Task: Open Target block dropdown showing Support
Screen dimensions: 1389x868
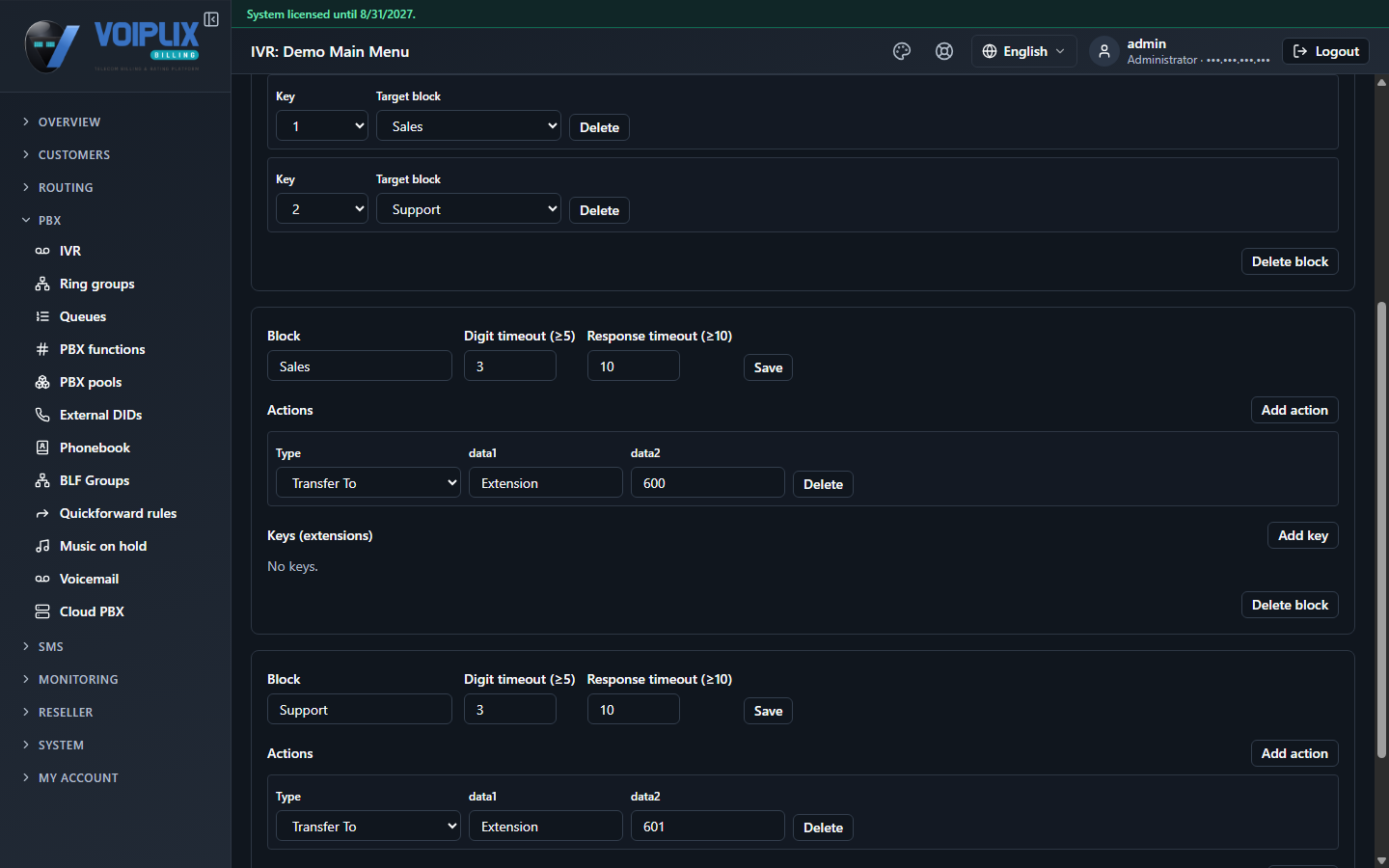Action: 469,209
